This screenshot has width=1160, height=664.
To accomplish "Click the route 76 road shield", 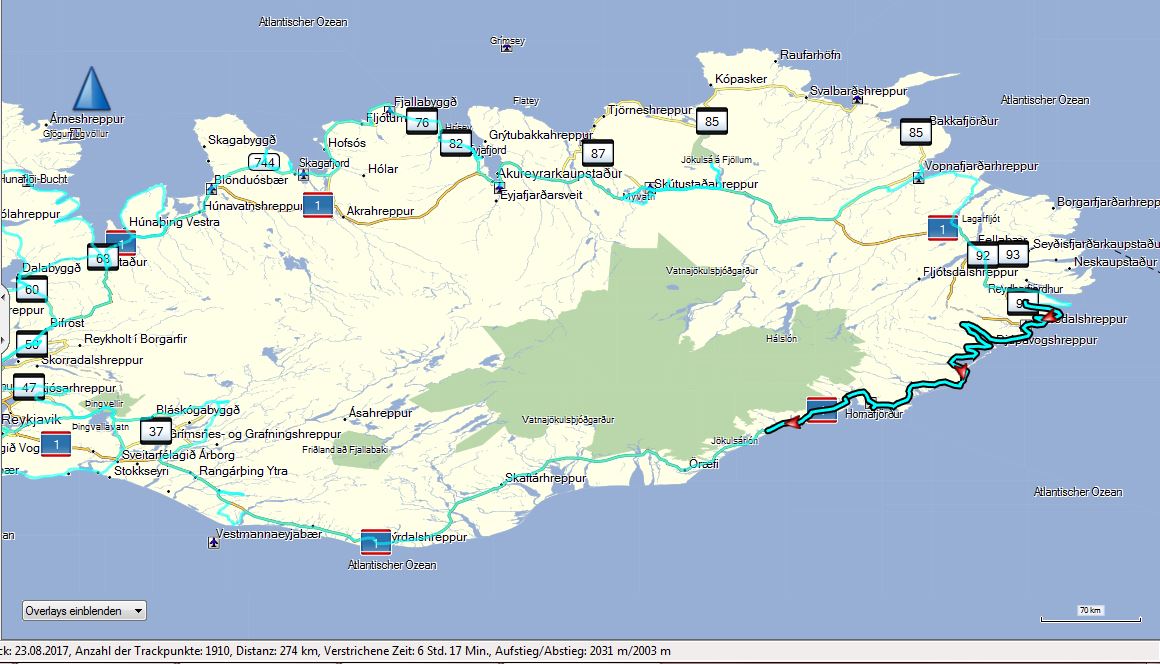I will [x=422, y=123].
